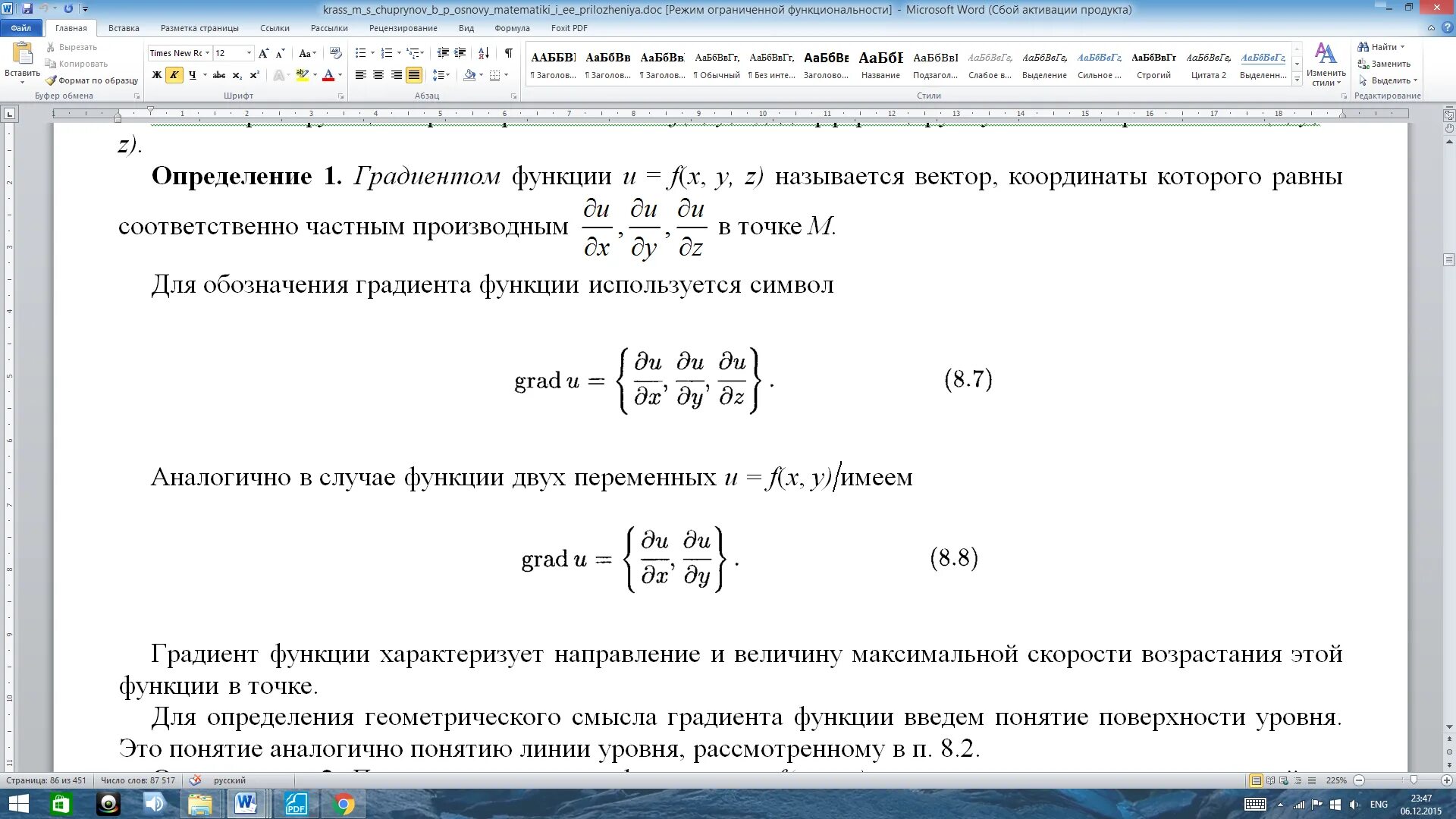Toggle justified alignment button

pyautogui.click(x=413, y=75)
